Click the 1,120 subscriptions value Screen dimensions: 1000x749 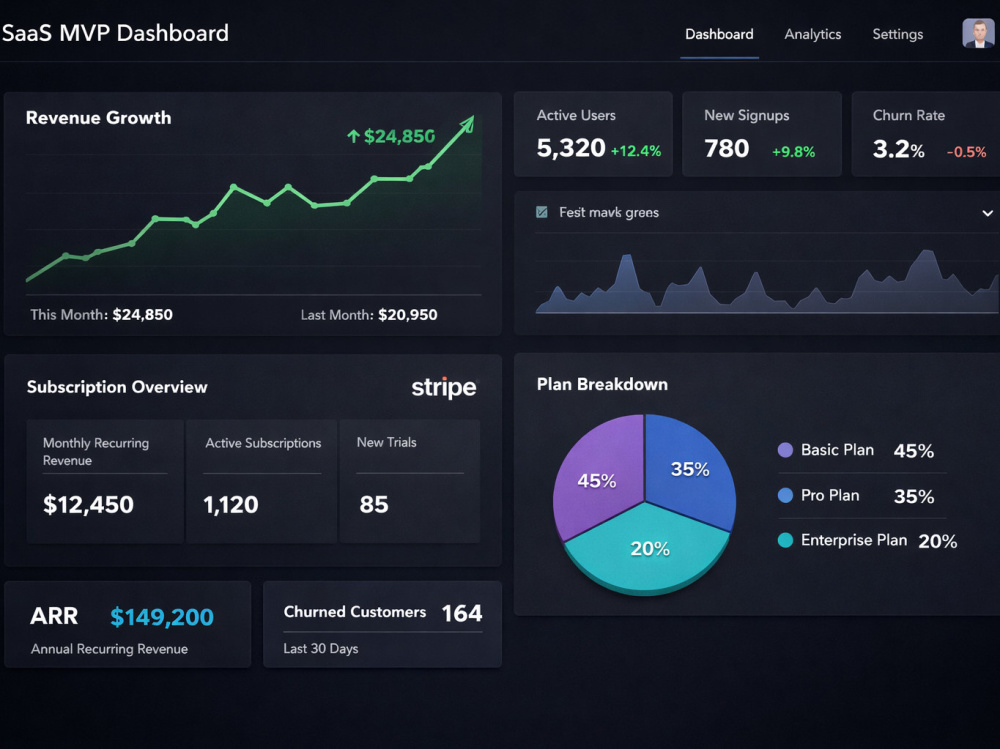coord(230,505)
